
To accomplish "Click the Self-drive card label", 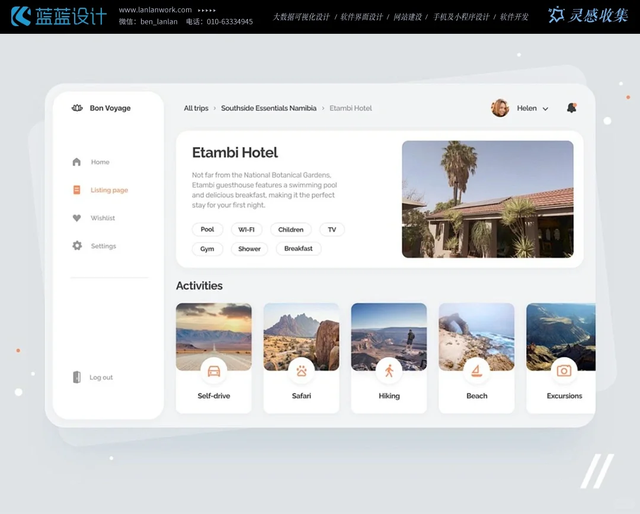I will tap(214, 396).
